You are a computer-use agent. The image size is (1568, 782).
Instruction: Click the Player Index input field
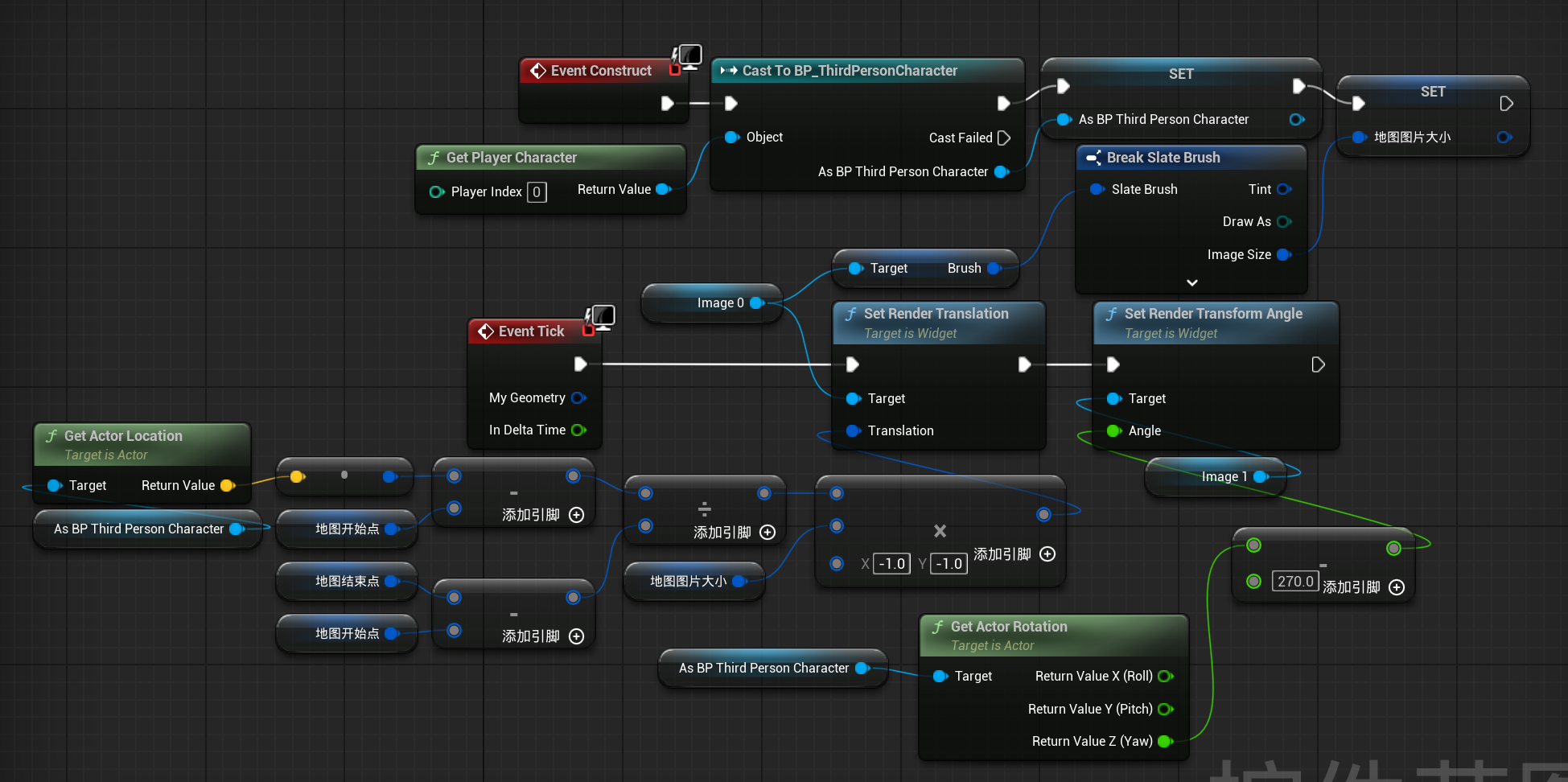click(537, 192)
